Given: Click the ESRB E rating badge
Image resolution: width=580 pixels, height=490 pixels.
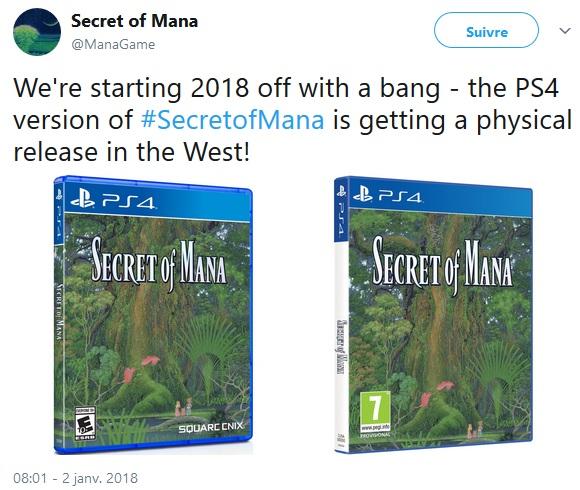Looking at the screenshot, I should [x=85, y=423].
